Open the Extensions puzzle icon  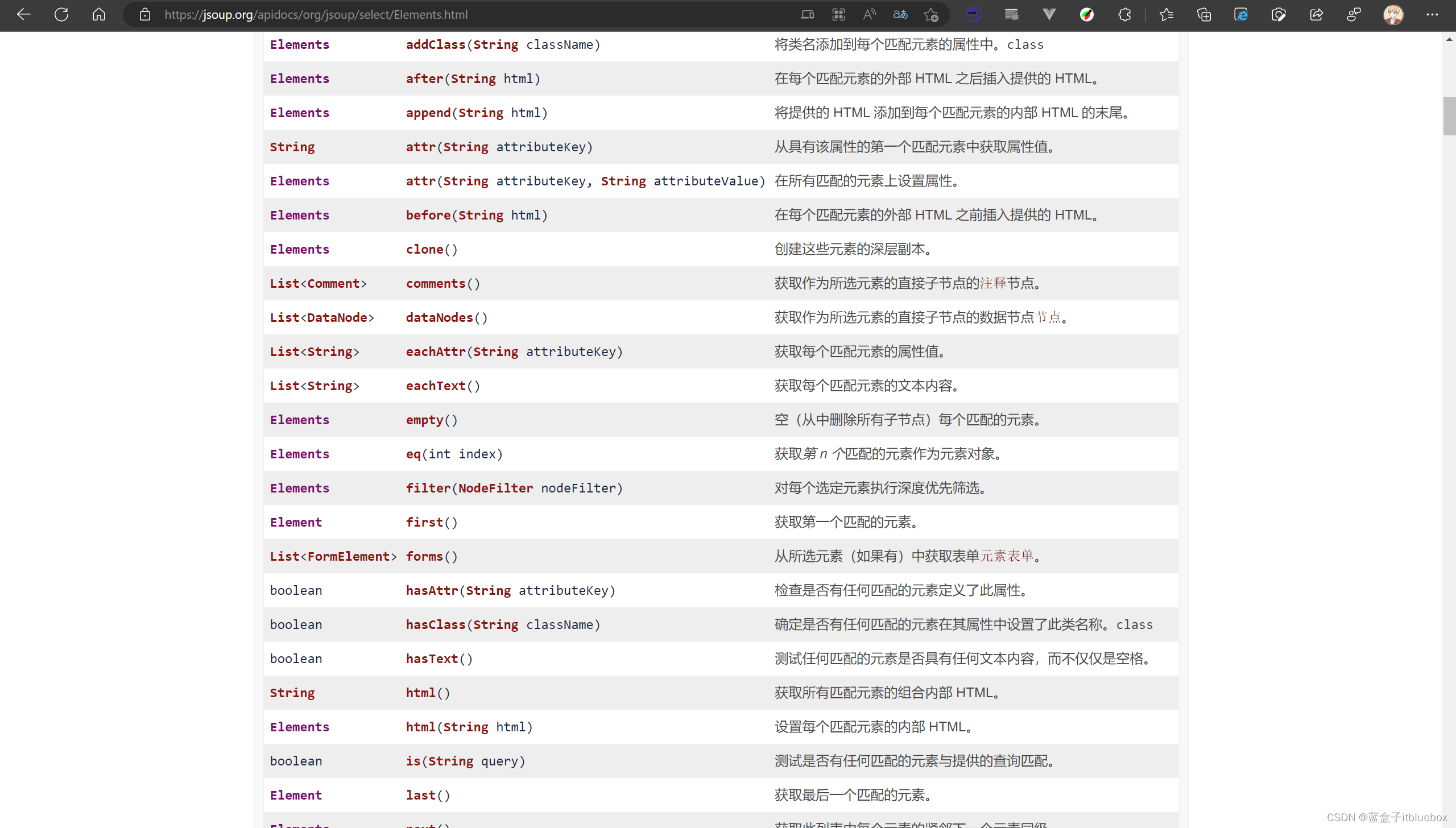[1124, 15]
